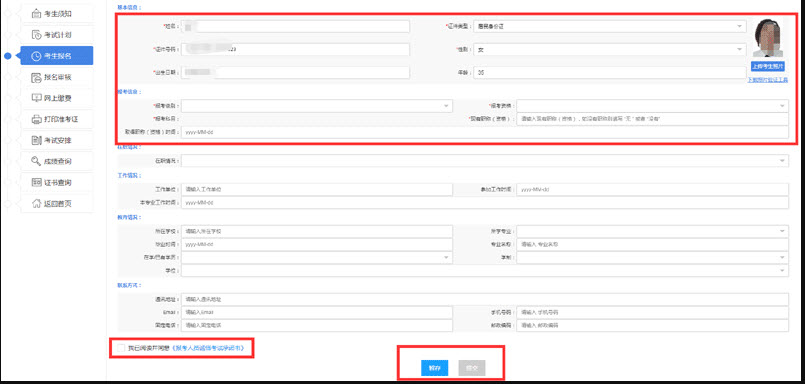Expand the 学制 dropdown
This screenshot has width=805, height=384.
coord(652,257)
